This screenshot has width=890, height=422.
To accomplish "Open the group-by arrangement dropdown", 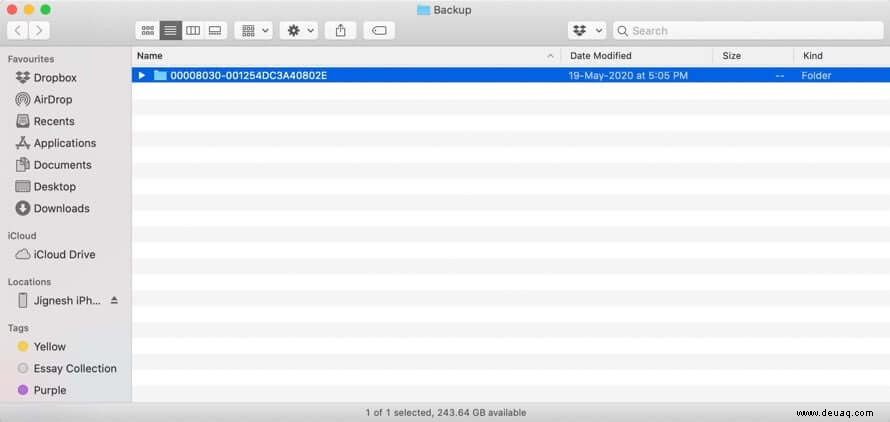I will (x=254, y=31).
